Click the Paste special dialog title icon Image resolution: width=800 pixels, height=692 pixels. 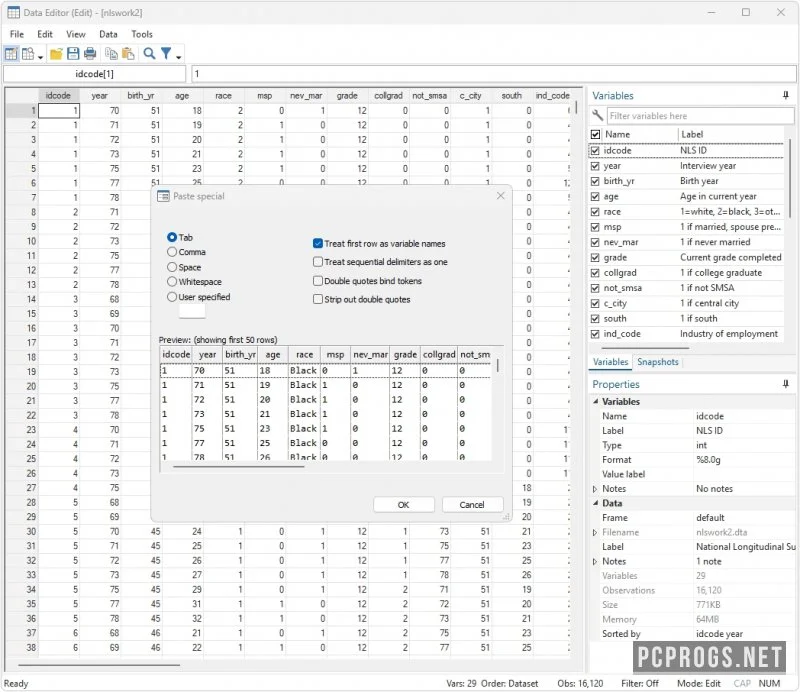click(163, 196)
